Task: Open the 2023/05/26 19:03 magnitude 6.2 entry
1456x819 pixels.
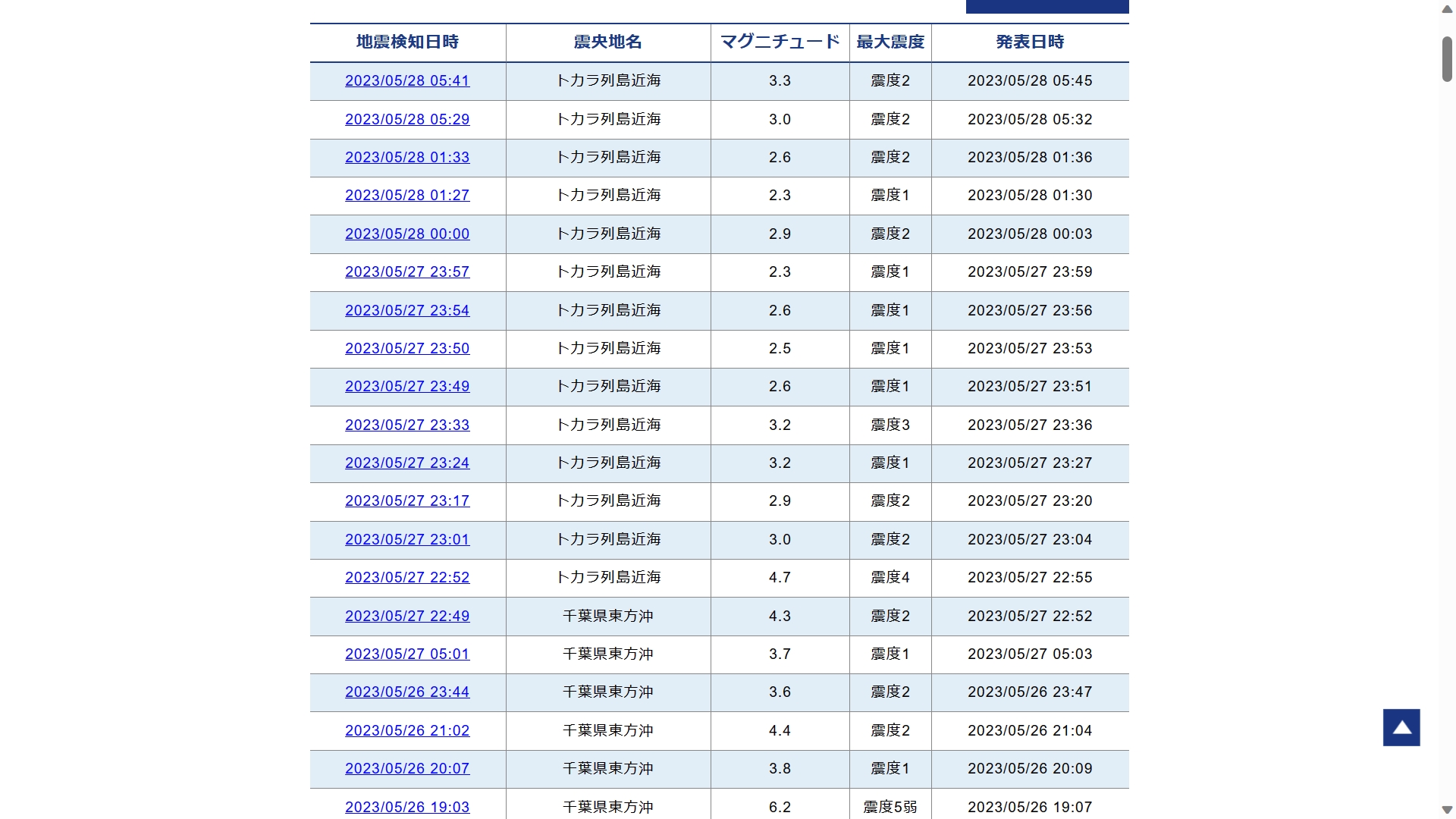Action: tap(407, 807)
